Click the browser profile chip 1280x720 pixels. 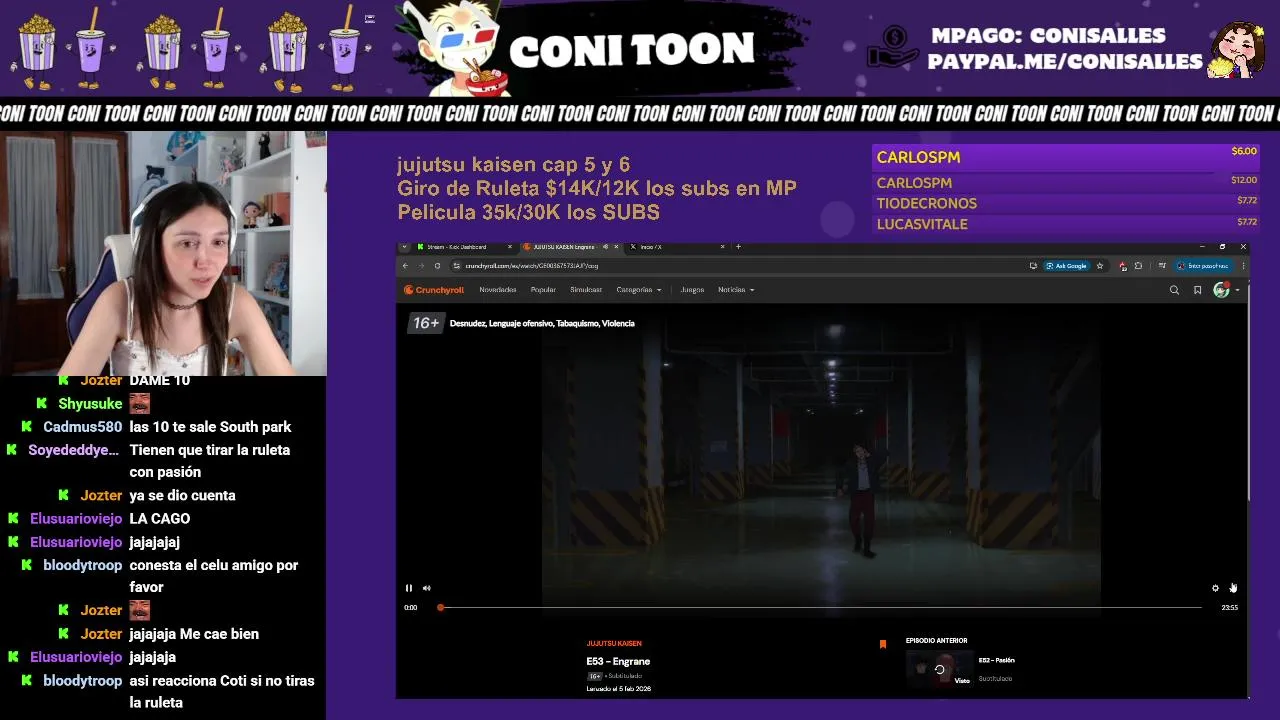point(1203,266)
